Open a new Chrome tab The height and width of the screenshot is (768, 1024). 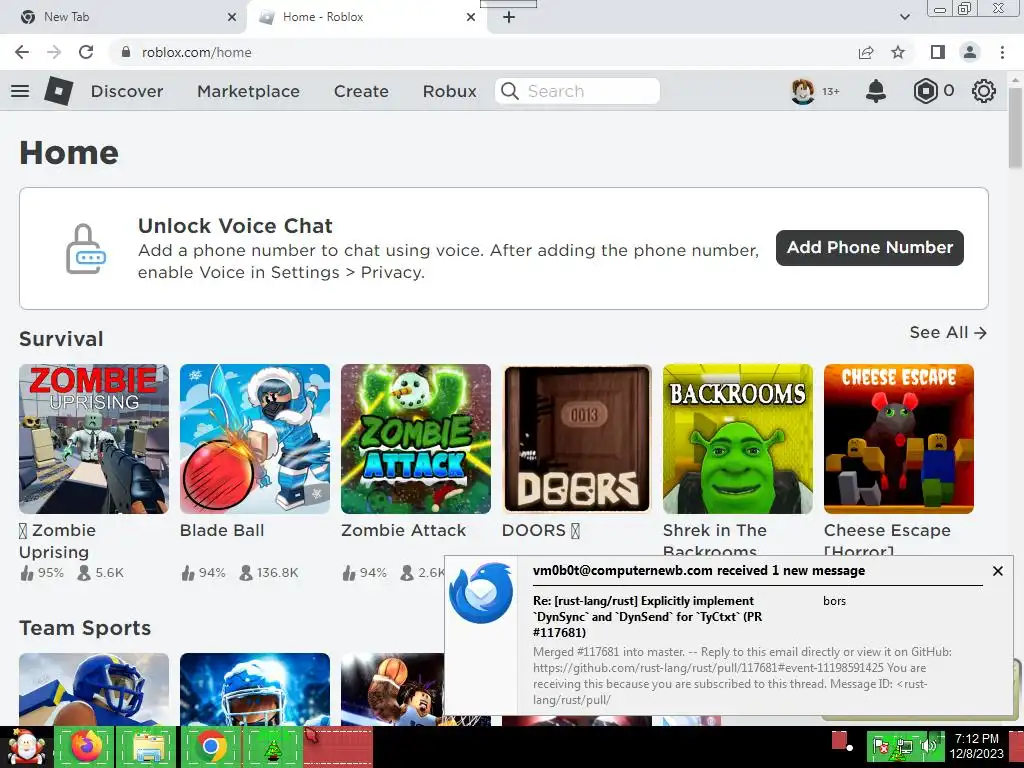[x=509, y=17]
